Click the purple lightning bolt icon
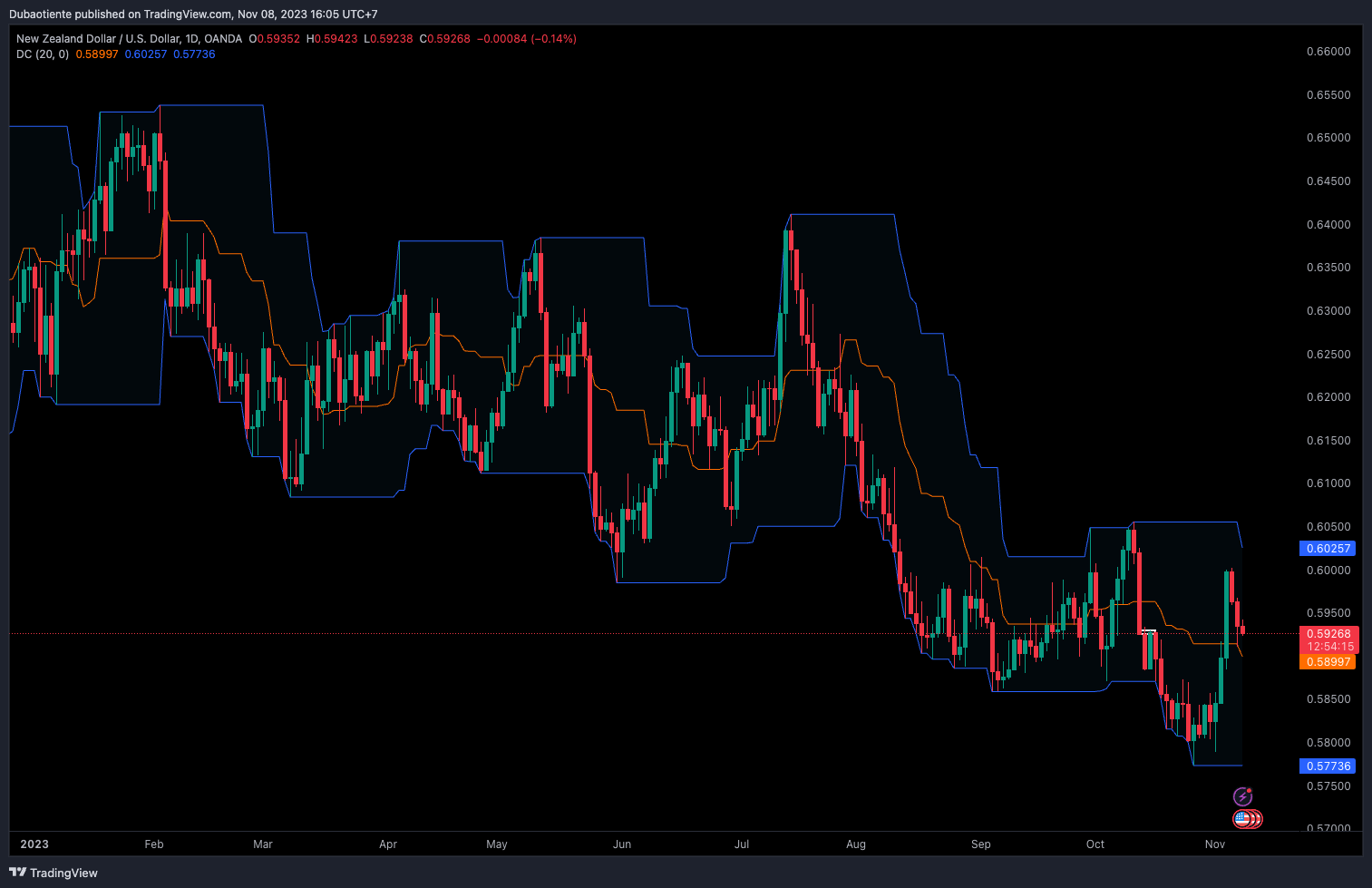Image resolution: width=1372 pixels, height=888 pixels. tap(1242, 797)
